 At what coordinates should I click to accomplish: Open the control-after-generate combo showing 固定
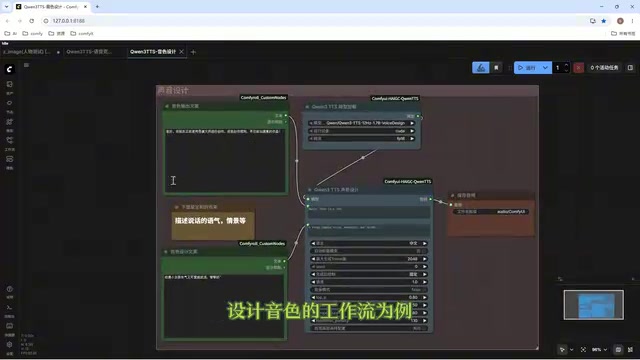pos(369,274)
